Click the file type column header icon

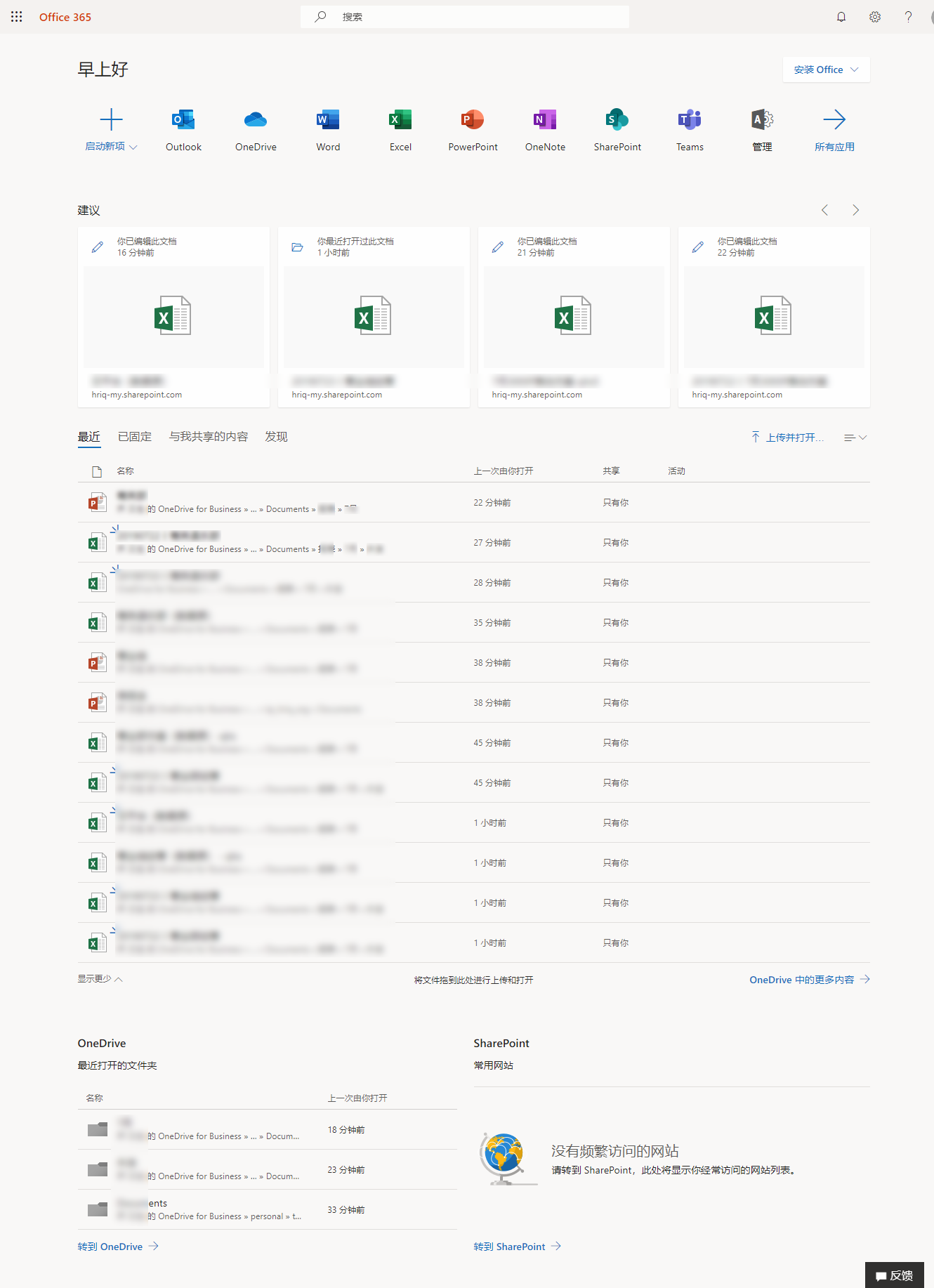tap(97, 472)
